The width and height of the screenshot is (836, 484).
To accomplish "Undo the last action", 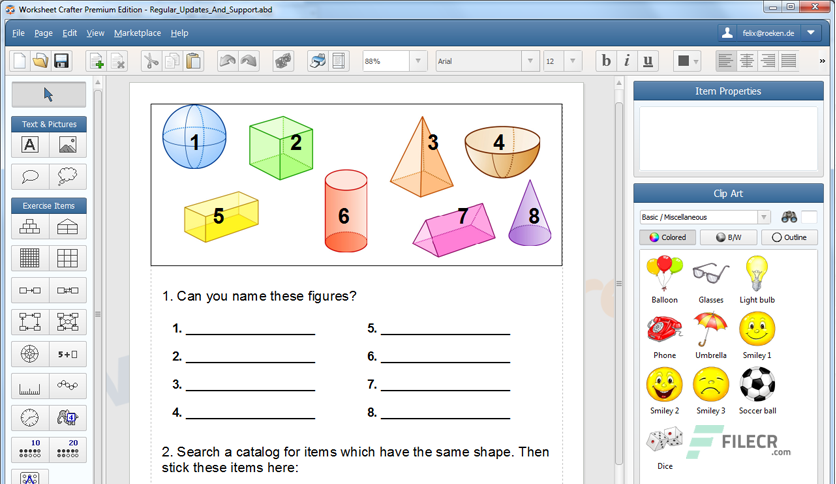I will 228,61.
